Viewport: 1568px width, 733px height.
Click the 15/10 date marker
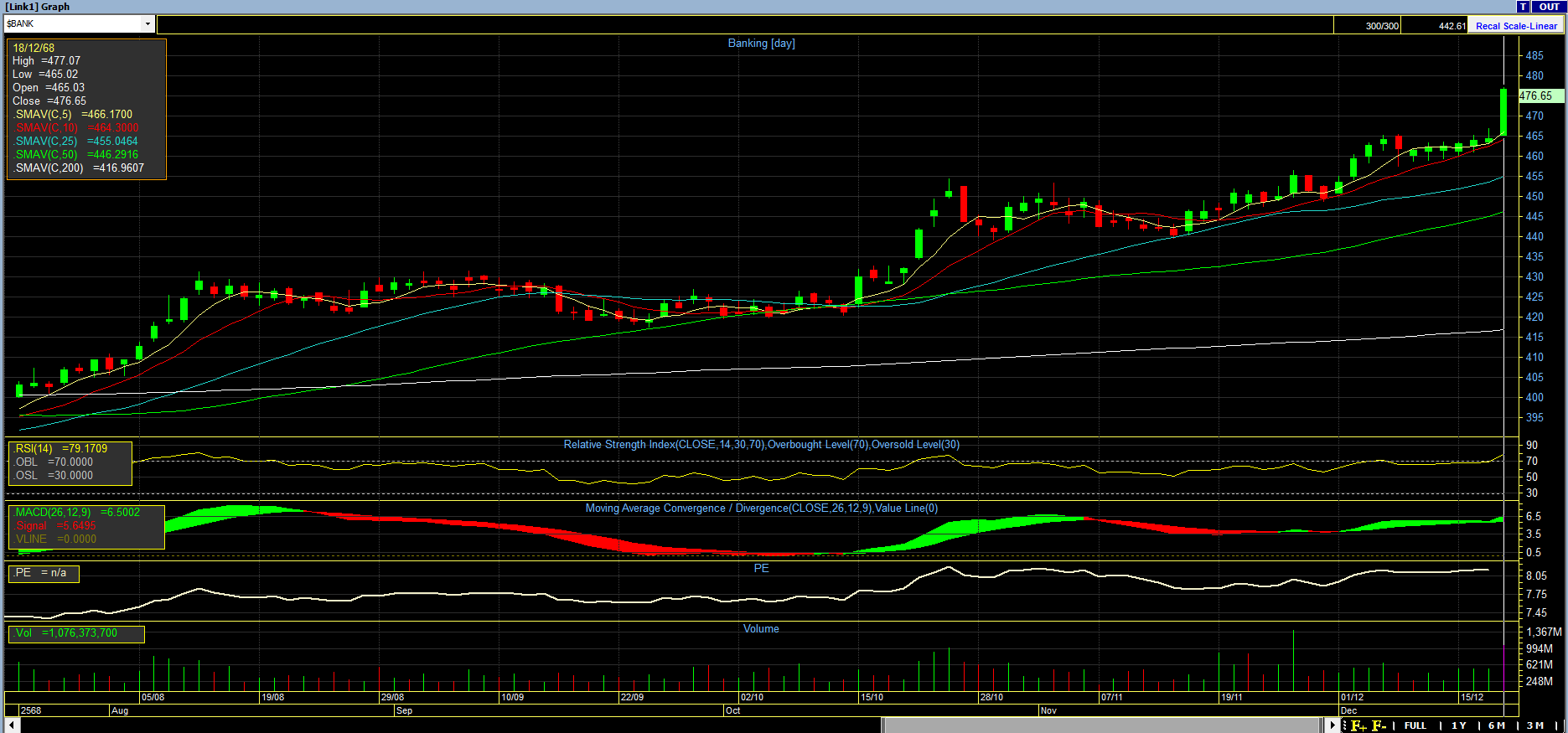tap(872, 697)
